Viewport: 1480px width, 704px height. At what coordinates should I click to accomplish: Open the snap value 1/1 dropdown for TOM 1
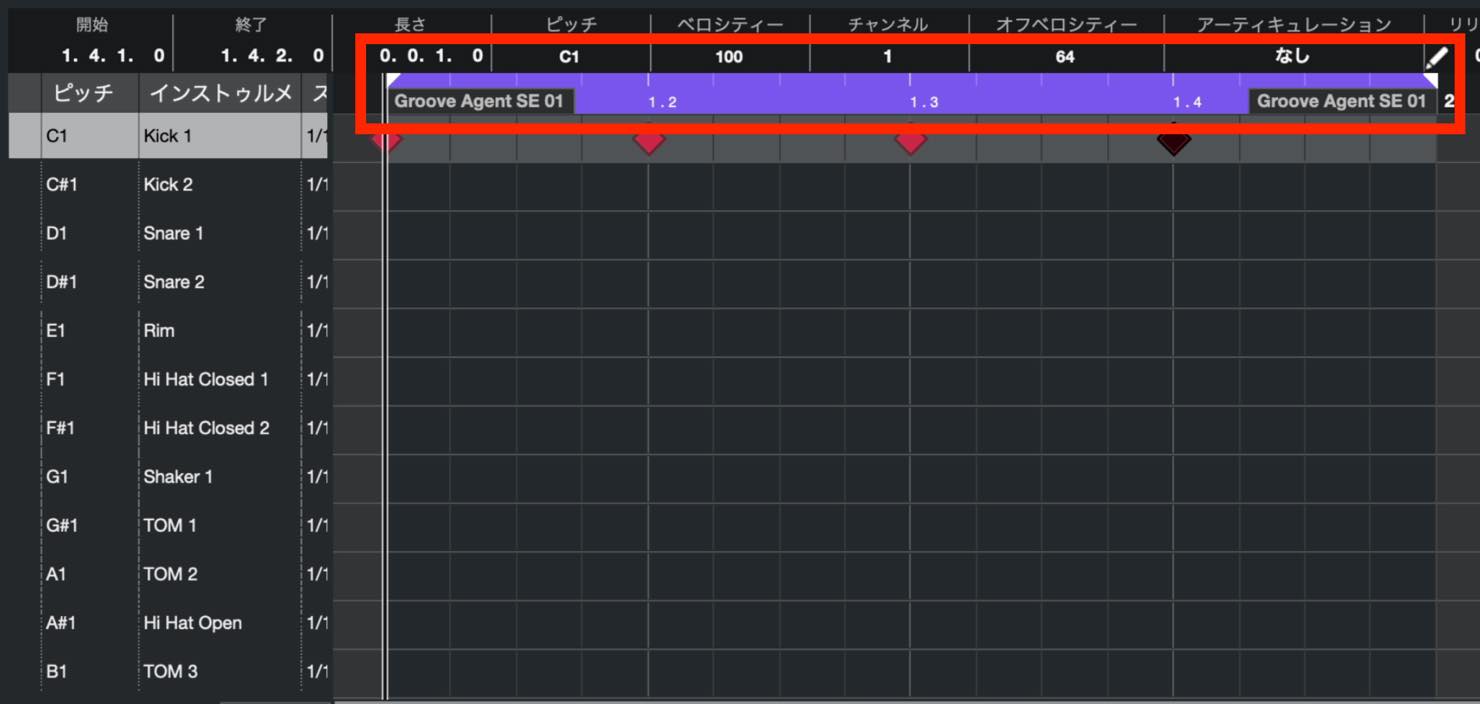click(317, 525)
